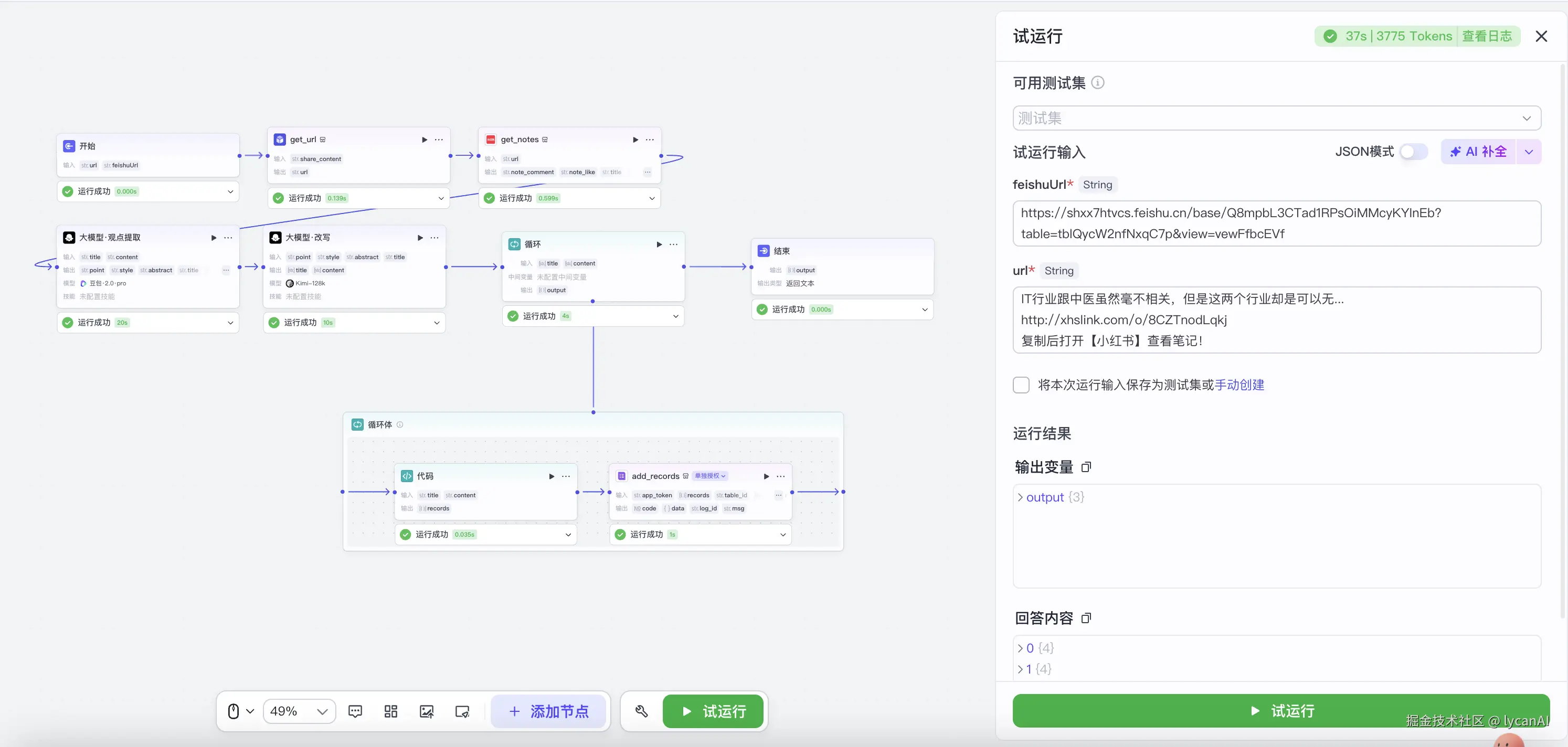The width and height of the screenshot is (1568, 747).
Task: Copy the 回答内容 answer content
Action: [1086, 618]
